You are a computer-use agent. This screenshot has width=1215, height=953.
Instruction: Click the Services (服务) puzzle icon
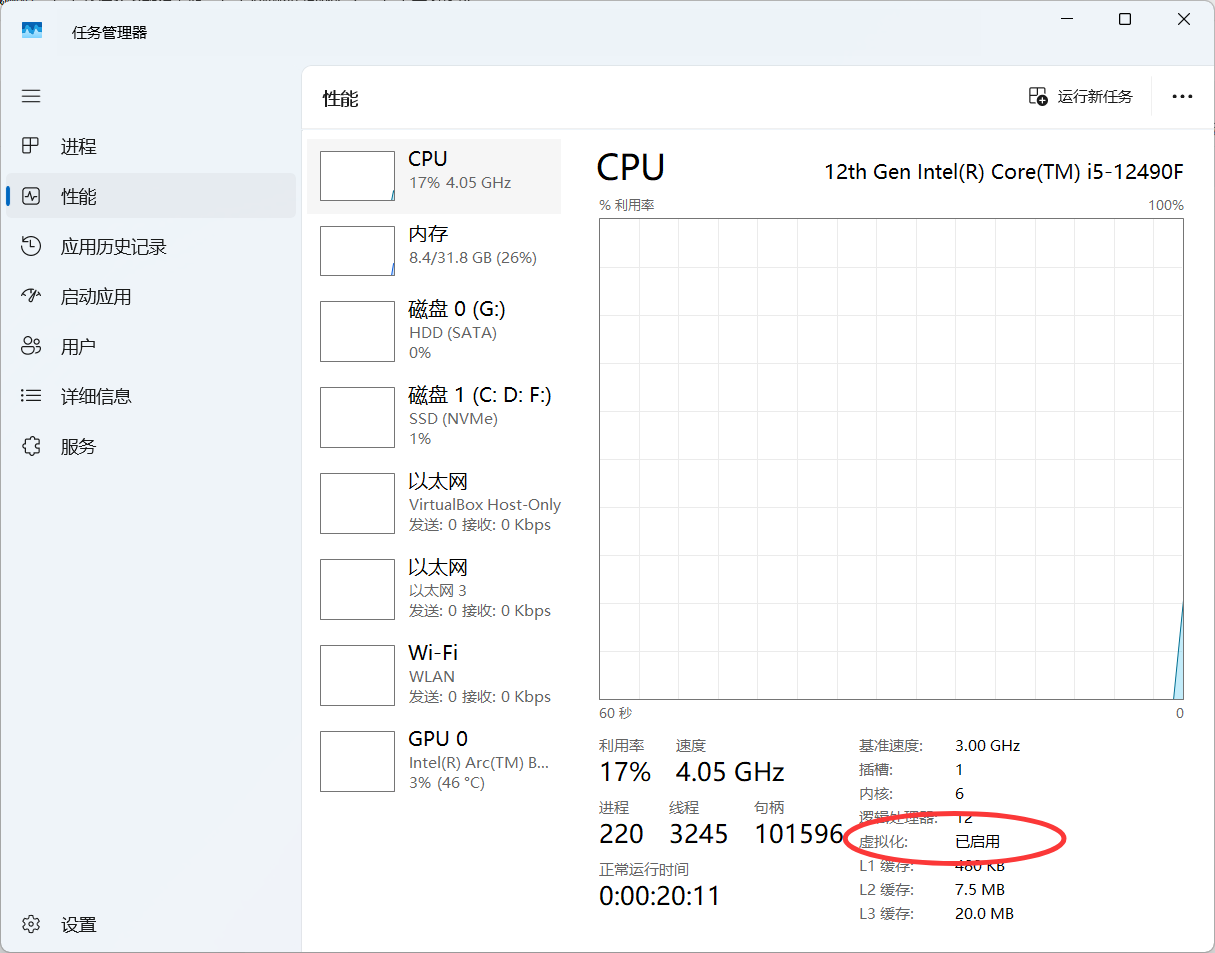tap(31, 446)
